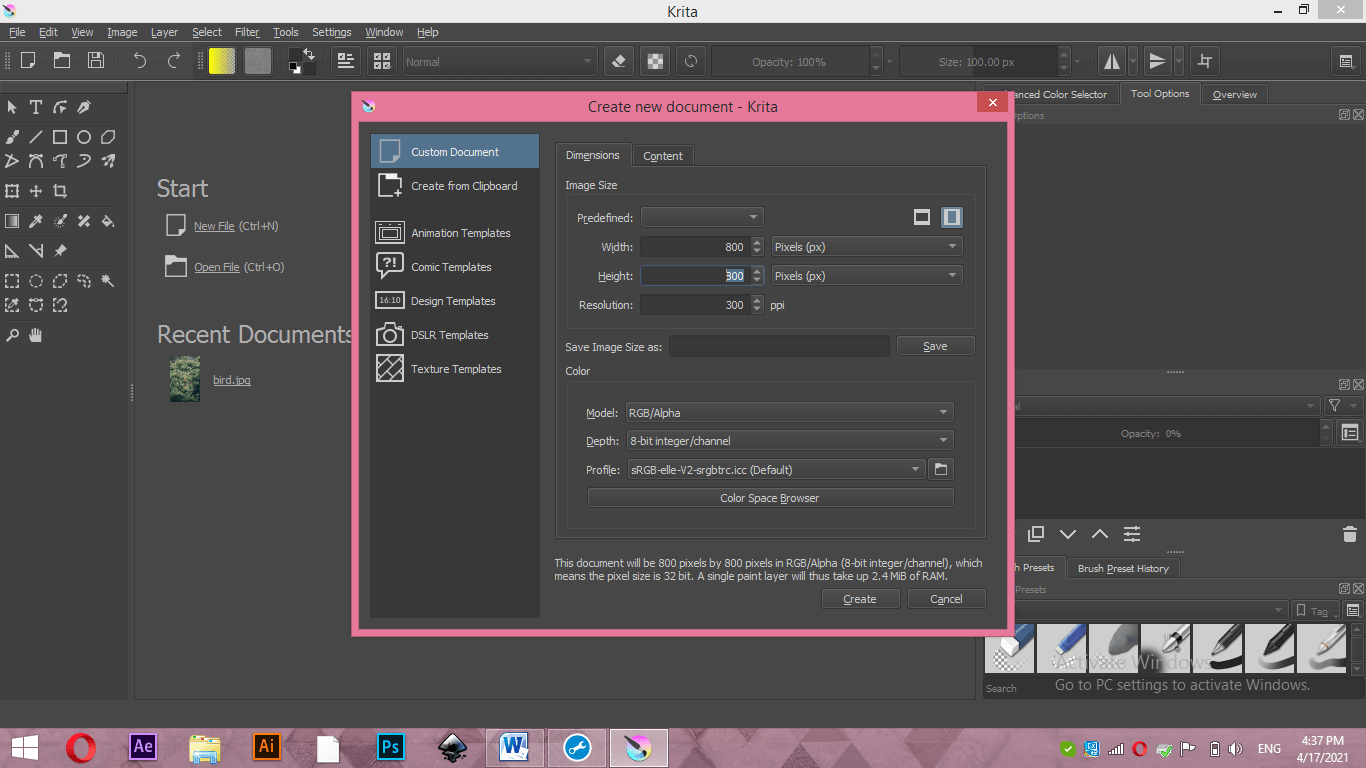Set landscape orientation in dialog
Image resolution: width=1366 pixels, height=768 pixels.
point(922,217)
